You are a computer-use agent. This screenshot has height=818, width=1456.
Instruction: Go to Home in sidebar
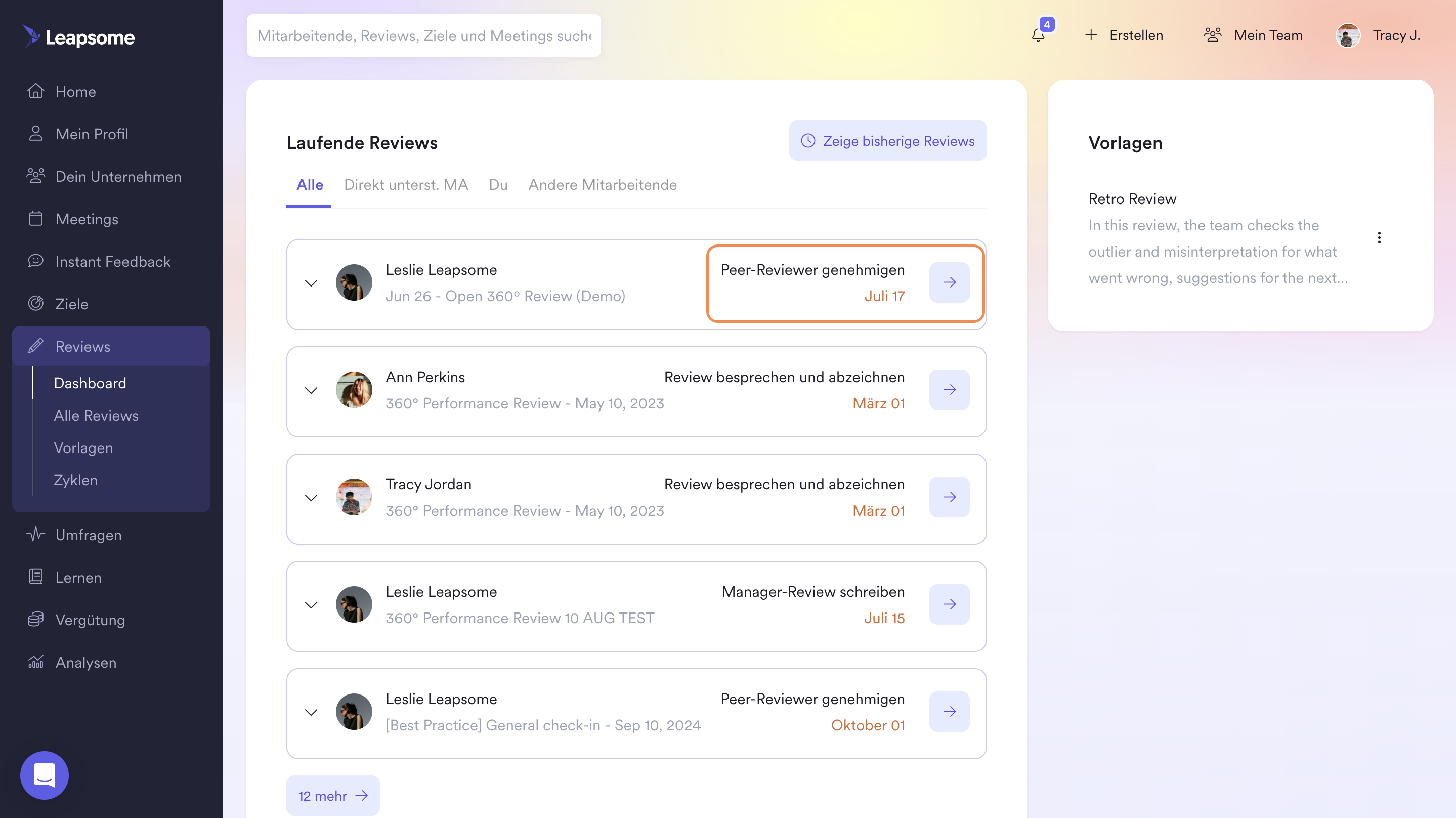[76, 91]
